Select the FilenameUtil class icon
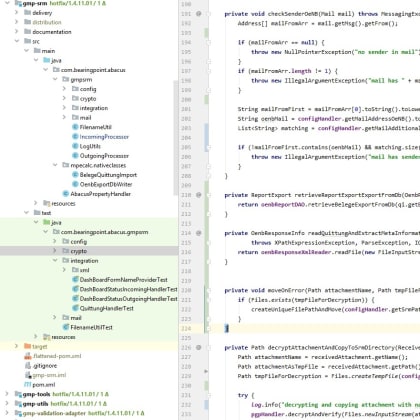 point(75,127)
